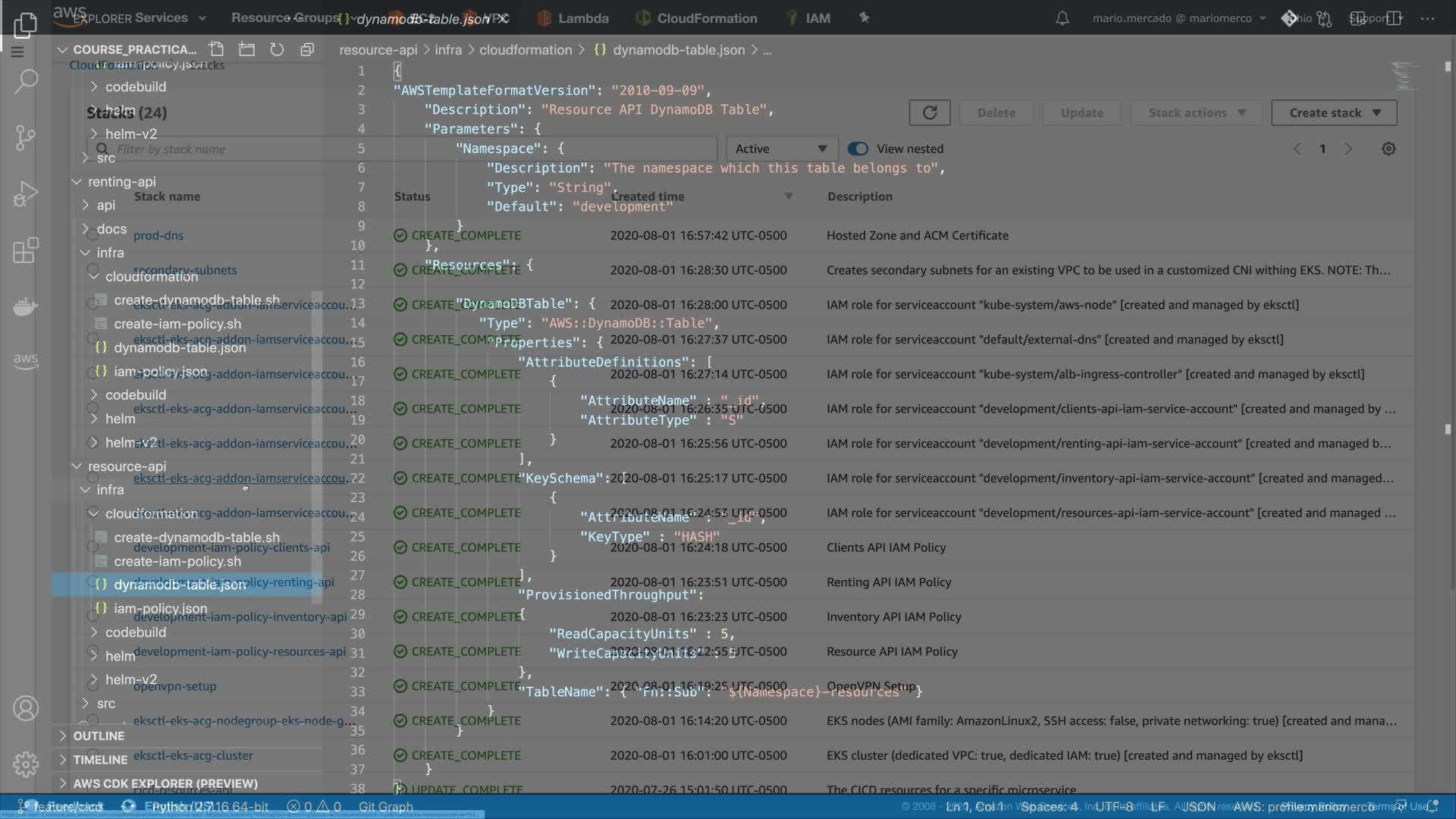1456x819 pixels.
Task: Select the secondary-subnets stack radio button
Action: (x=93, y=270)
